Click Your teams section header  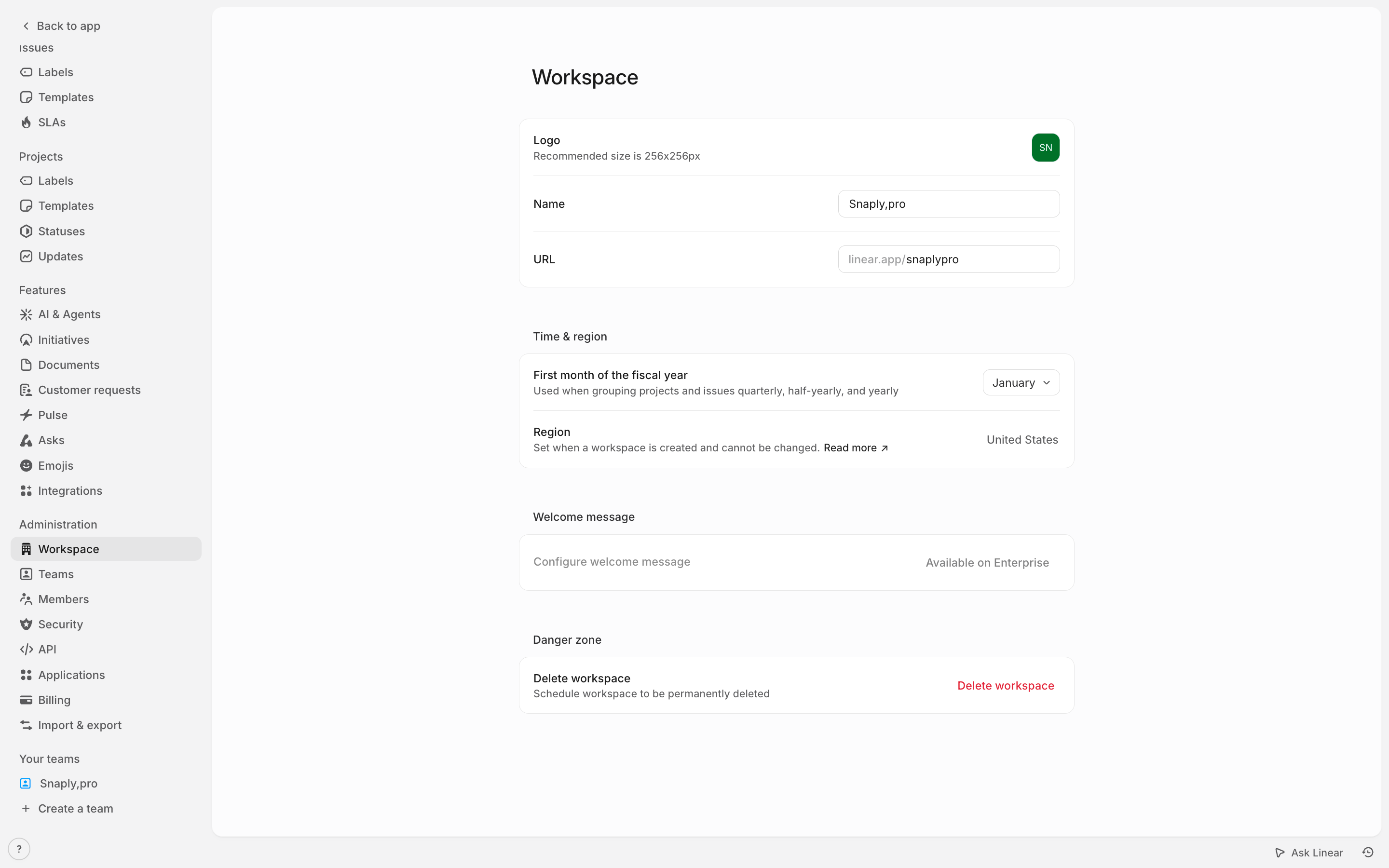pos(49,759)
